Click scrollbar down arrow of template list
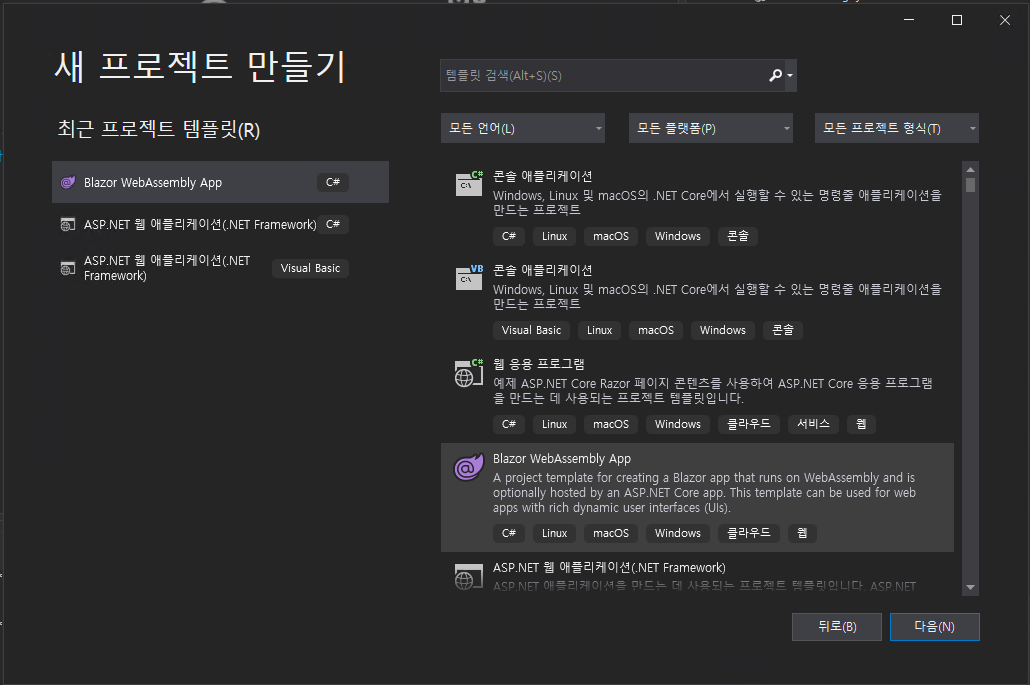The image size is (1030, 685). [x=970, y=588]
